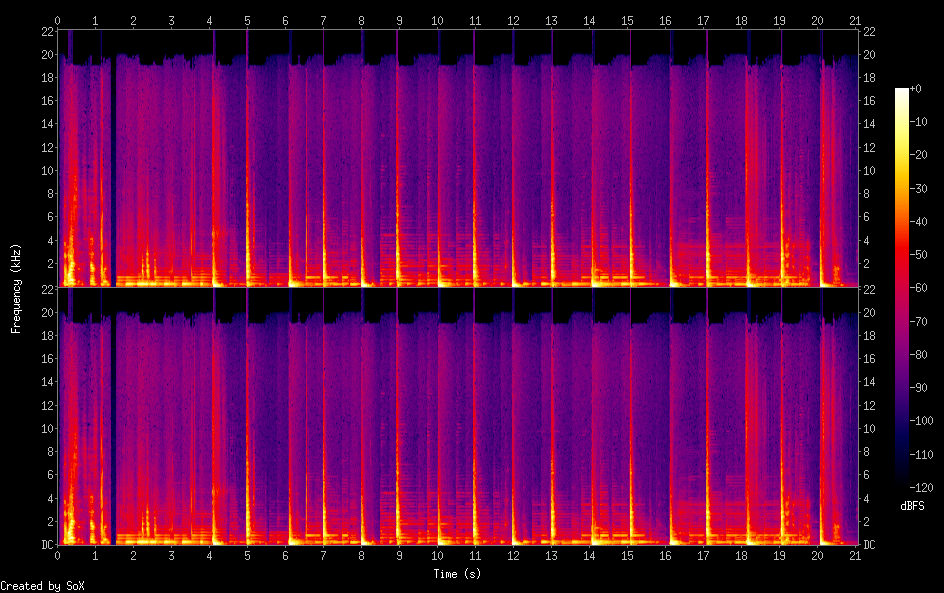Click the dBFS color gradient bar
Screen dimensions: 944x593
click(901, 288)
